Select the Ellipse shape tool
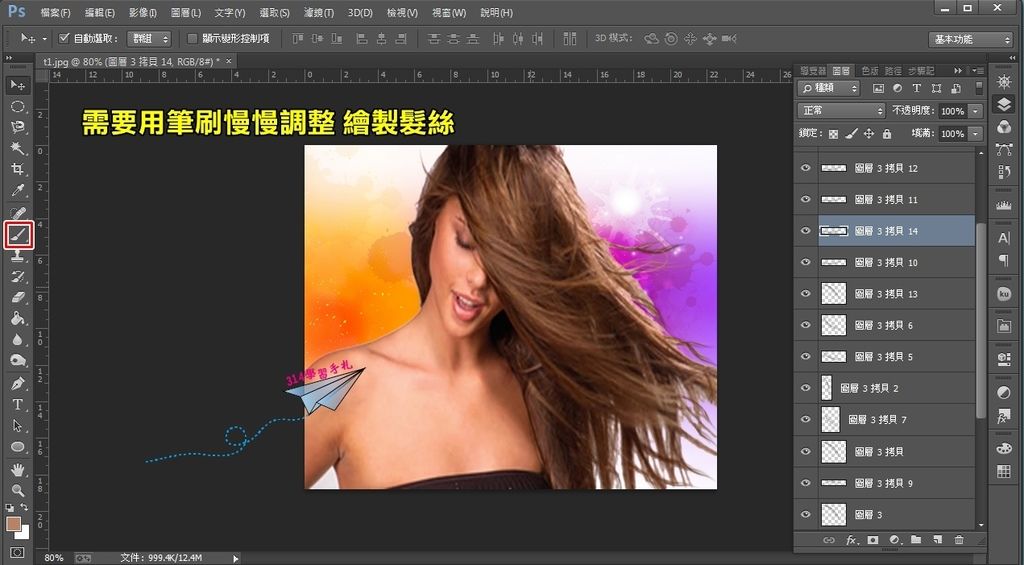1024x565 pixels. click(x=18, y=447)
